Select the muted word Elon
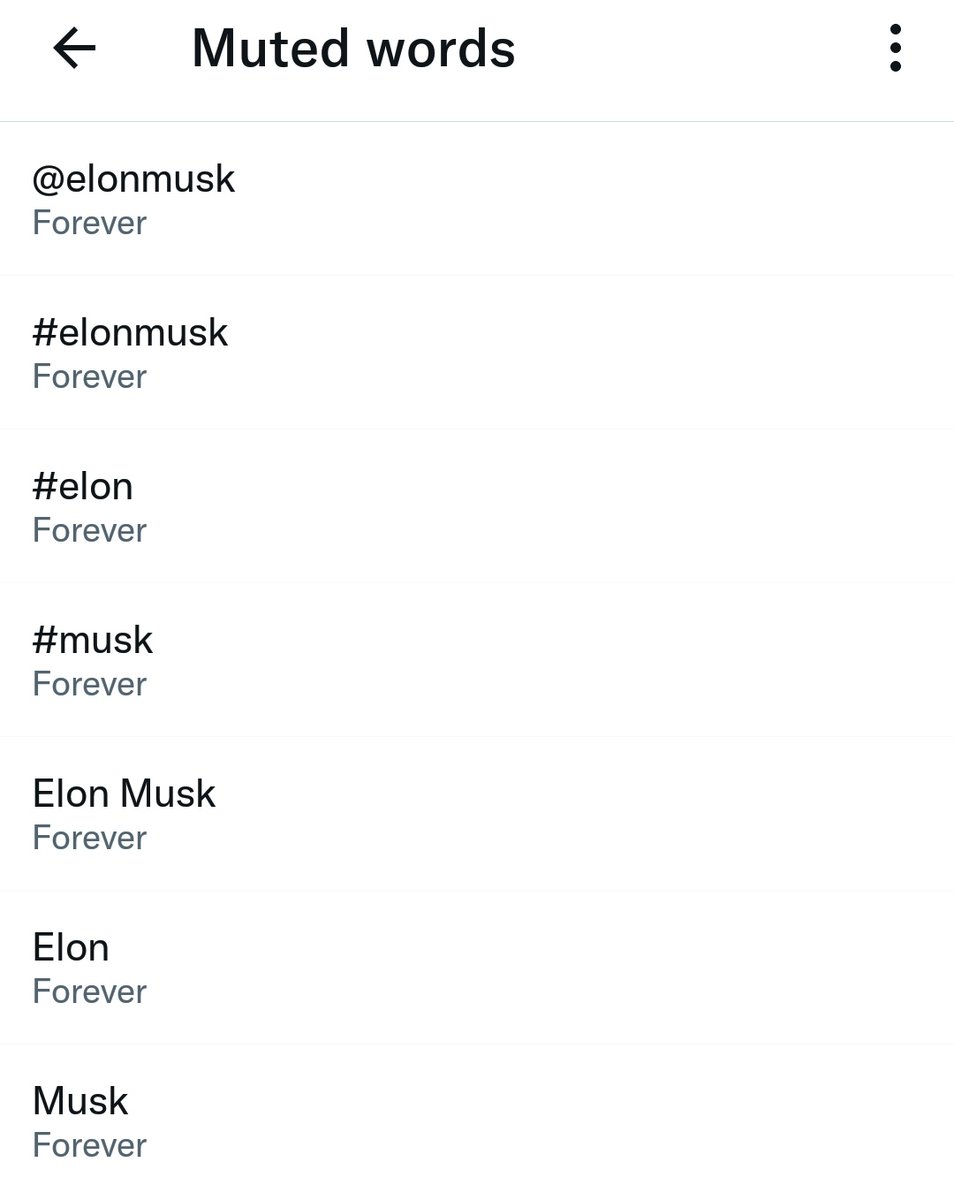954x1200 pixels. (x=477, y=967)
